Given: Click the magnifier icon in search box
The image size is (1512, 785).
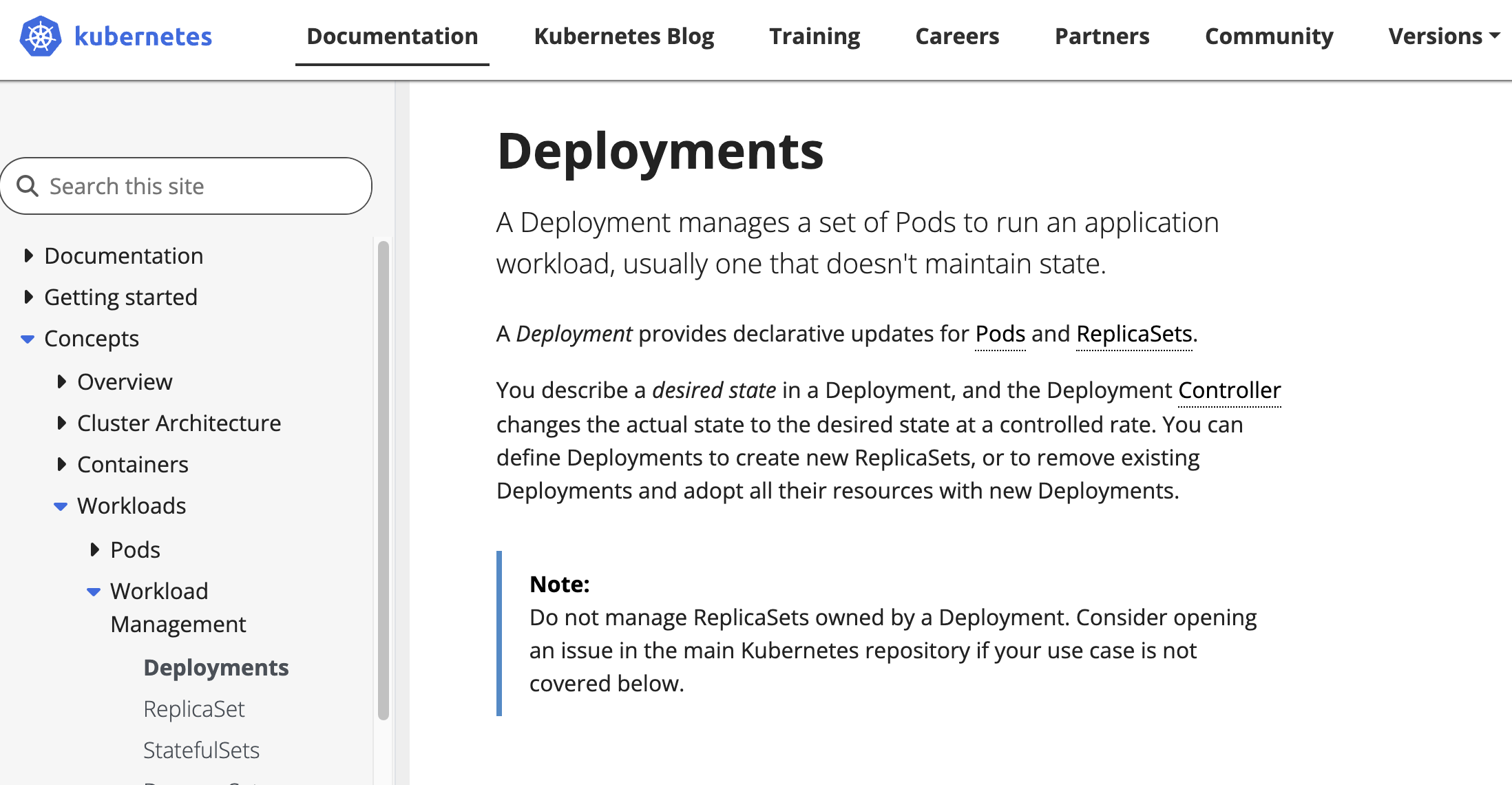Looking at the screenshot, I should coord(28,186).
